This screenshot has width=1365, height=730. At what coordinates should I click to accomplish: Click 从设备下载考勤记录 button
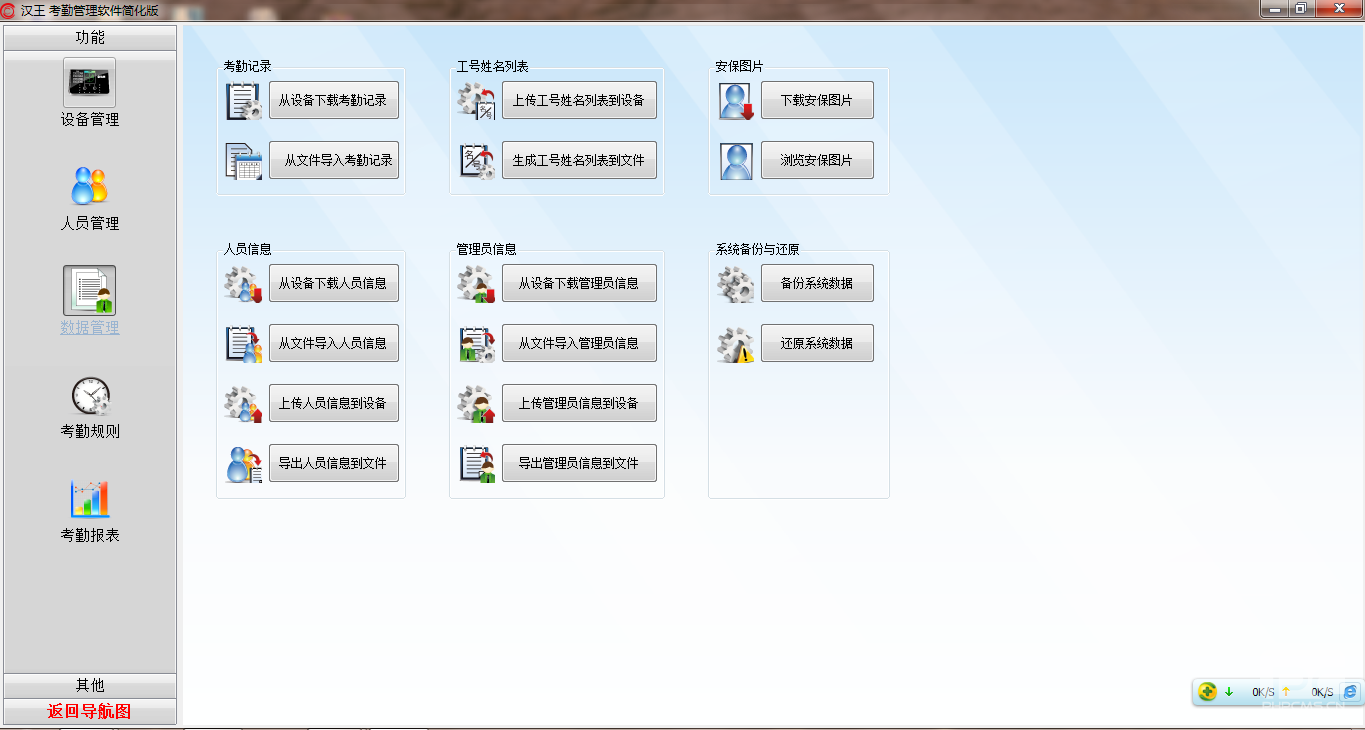point(334,100)
